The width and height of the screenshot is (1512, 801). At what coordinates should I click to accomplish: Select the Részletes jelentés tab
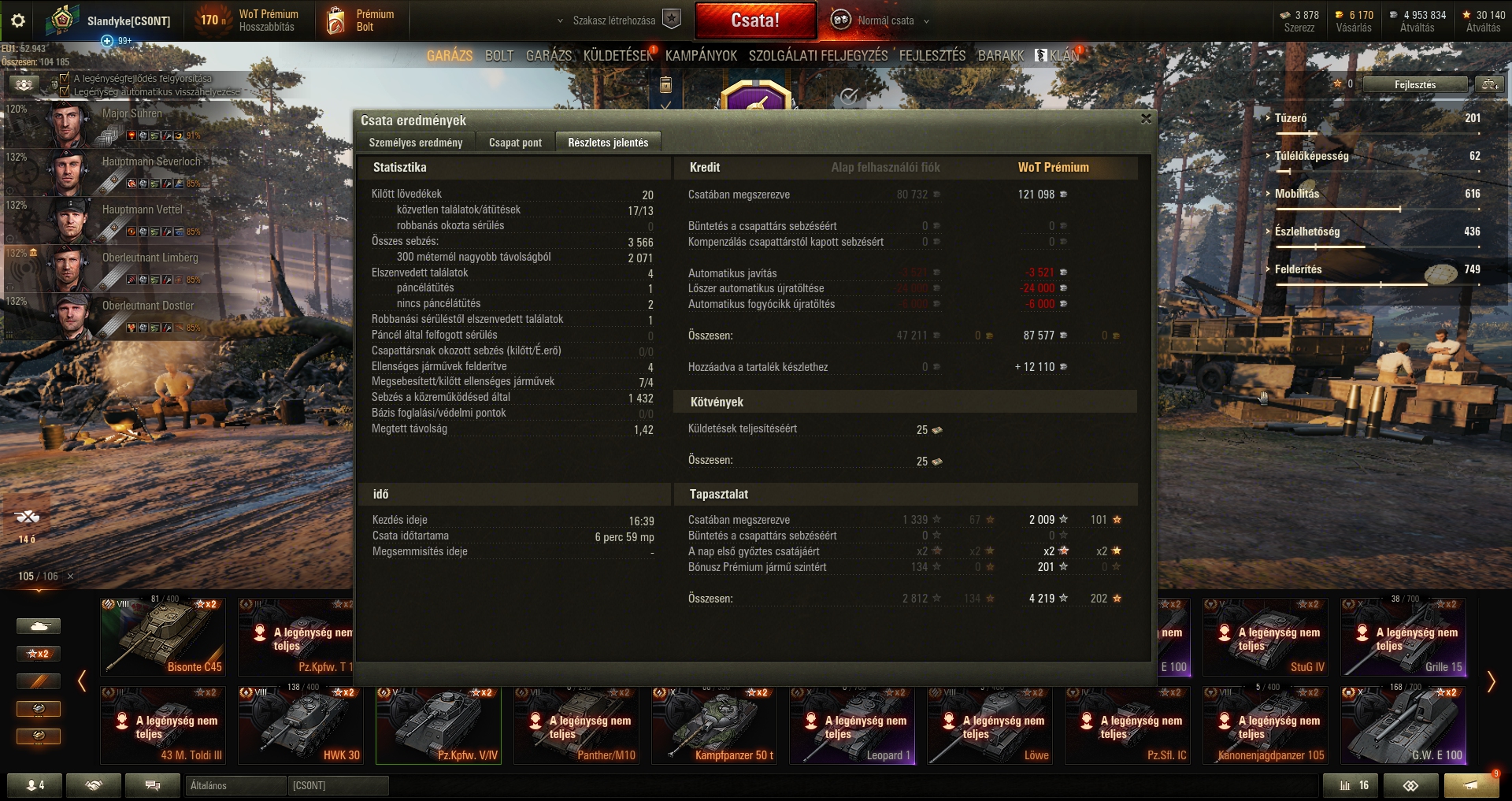[608, 143]
